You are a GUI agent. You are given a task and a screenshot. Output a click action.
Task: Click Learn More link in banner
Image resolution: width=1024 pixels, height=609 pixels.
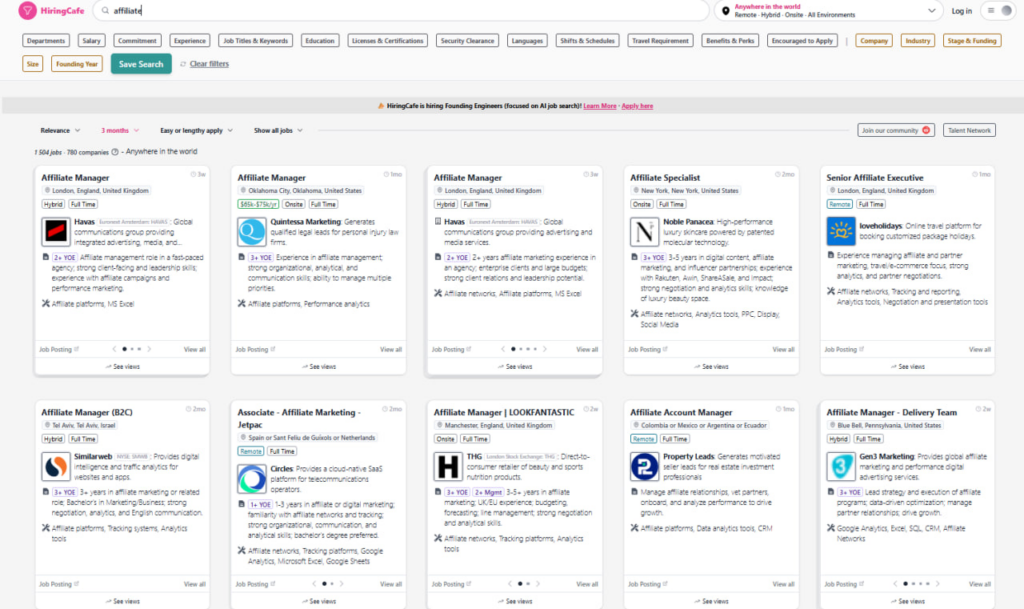point(600,106)
